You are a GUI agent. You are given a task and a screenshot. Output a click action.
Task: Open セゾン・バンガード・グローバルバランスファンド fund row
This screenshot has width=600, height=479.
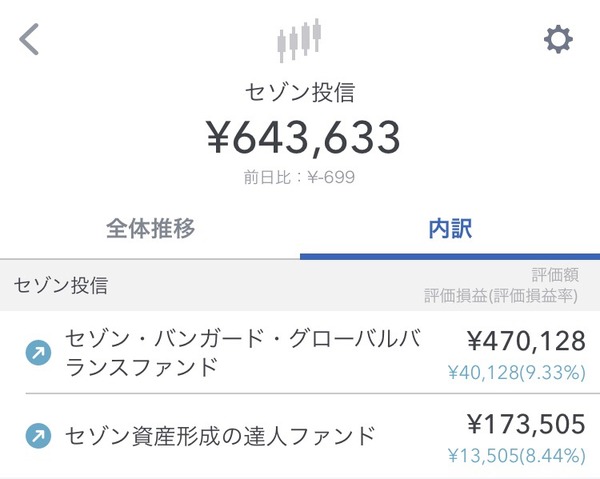point(300,352)
